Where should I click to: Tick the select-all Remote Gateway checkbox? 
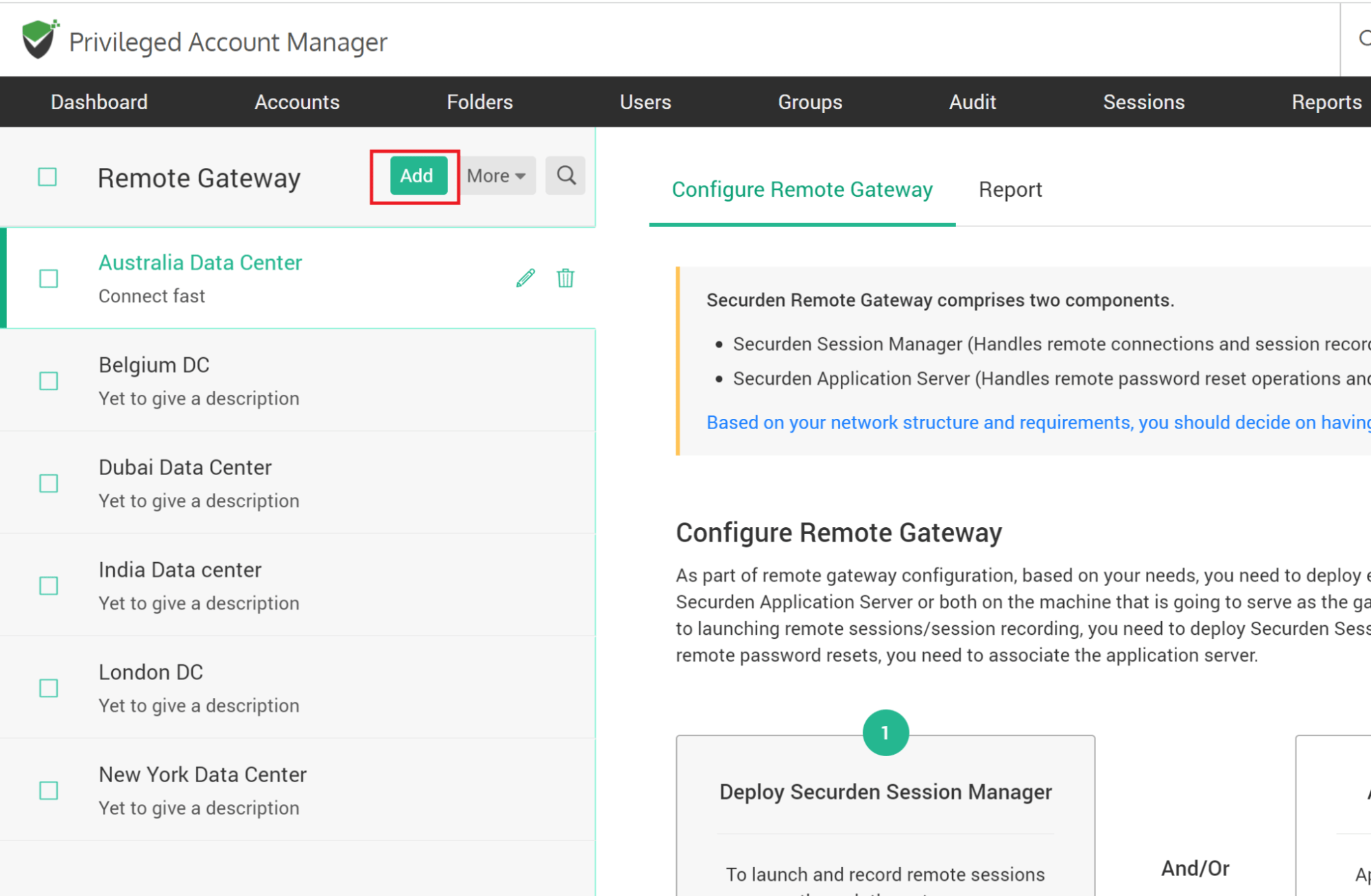(x=47, y=177)
